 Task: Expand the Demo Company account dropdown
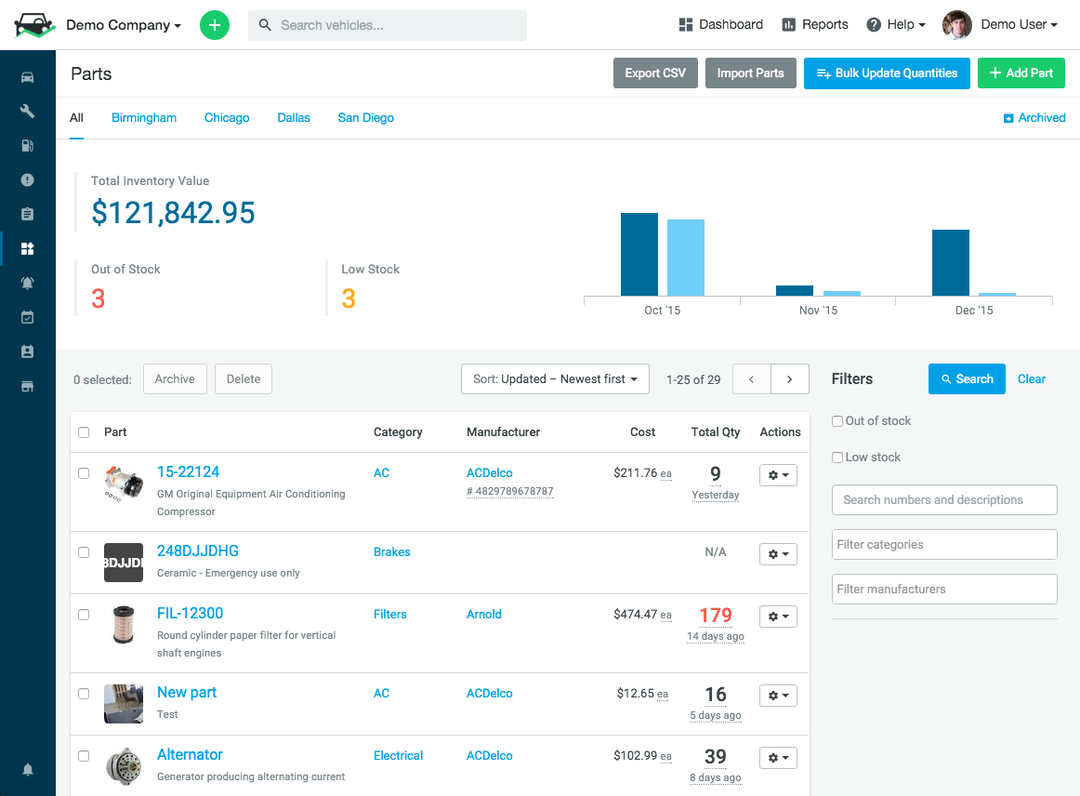click(x=123, y=25)
